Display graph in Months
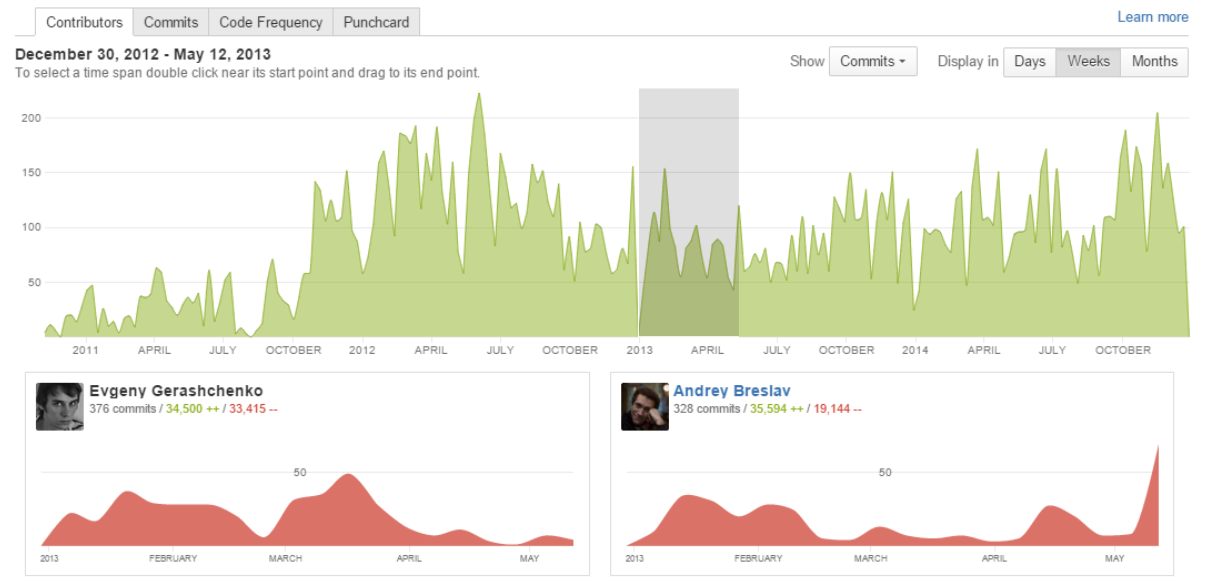 1154,61
